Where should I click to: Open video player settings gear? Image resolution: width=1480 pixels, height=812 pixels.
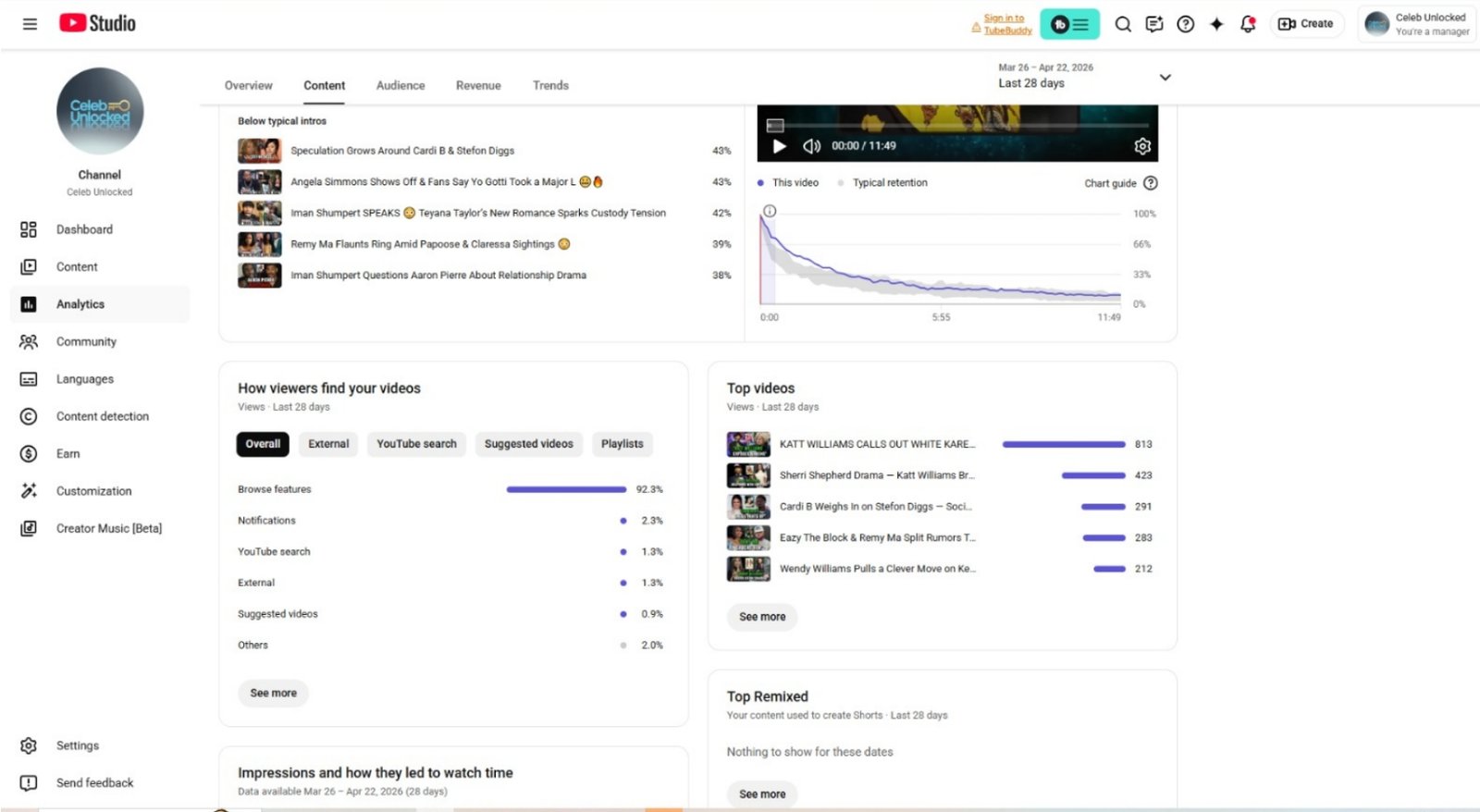click(x=1142, y=146)
